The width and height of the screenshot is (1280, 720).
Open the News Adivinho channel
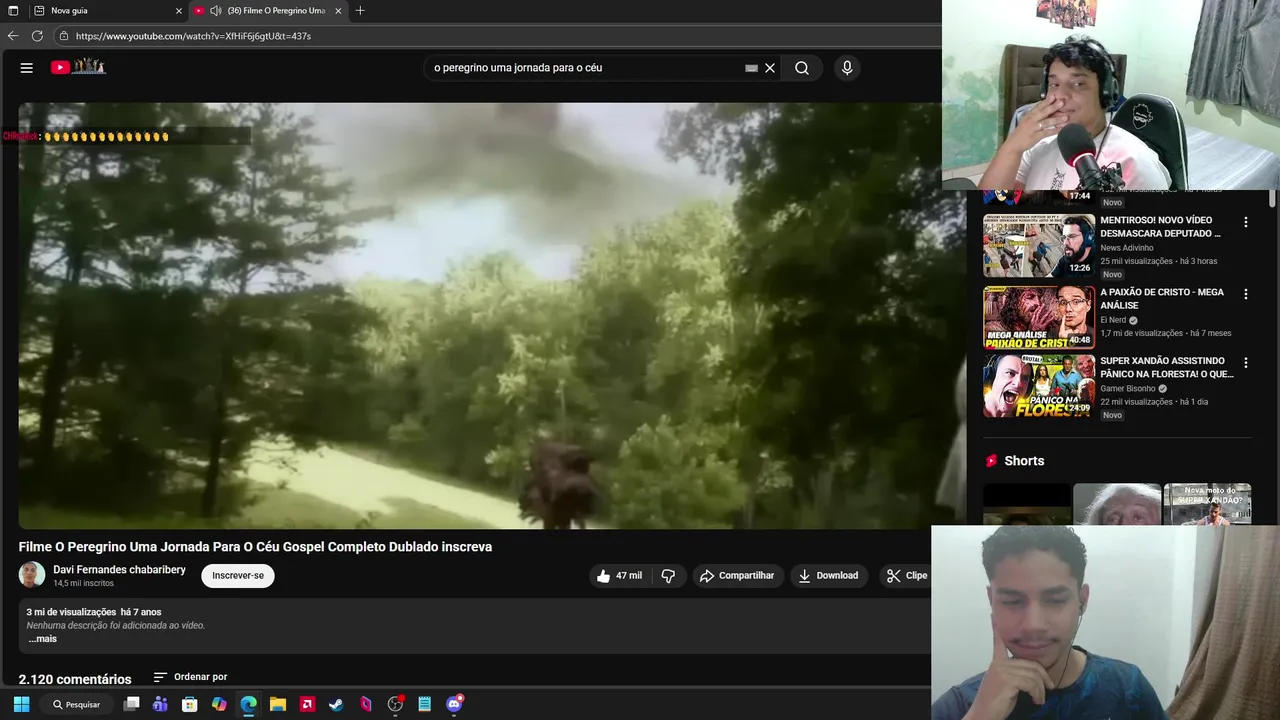(1127, 248)
